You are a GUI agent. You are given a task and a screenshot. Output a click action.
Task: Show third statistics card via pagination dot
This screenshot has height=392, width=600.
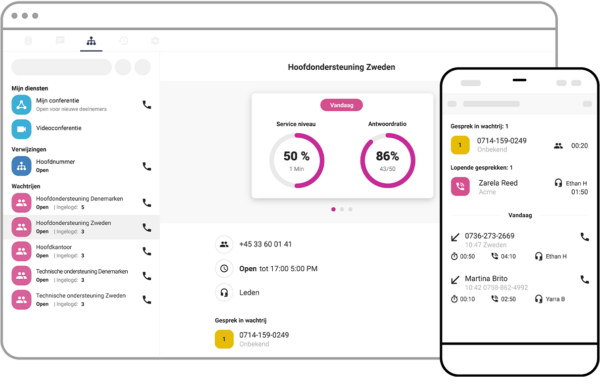351,209
